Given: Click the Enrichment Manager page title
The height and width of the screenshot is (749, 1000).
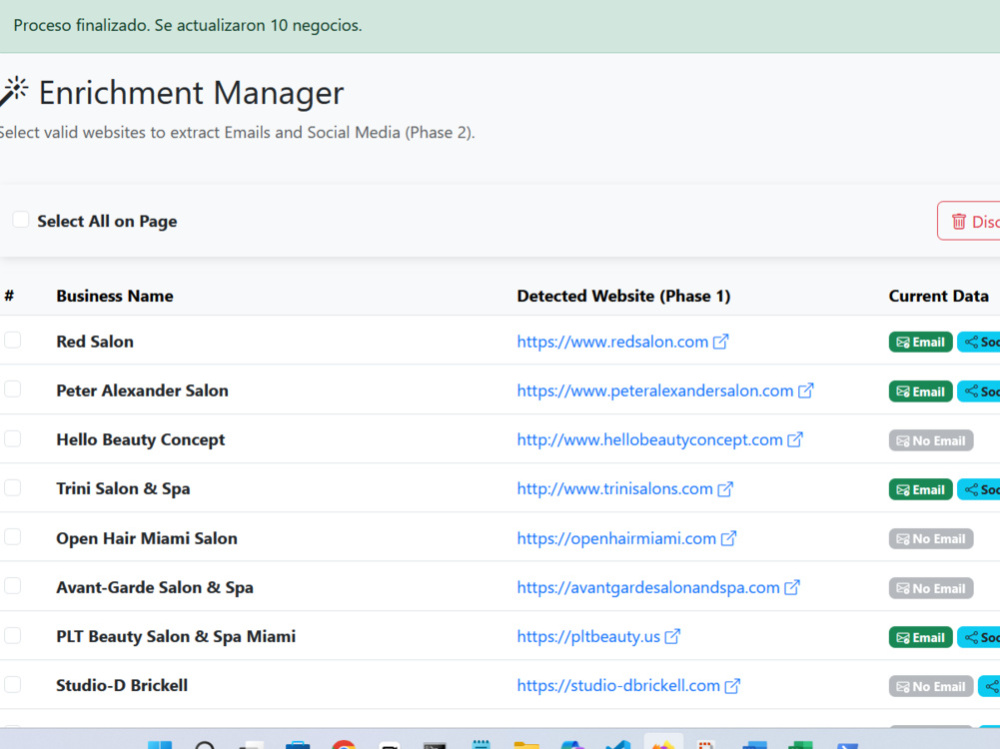Looking at the screenshot, I should pos(191,93).
